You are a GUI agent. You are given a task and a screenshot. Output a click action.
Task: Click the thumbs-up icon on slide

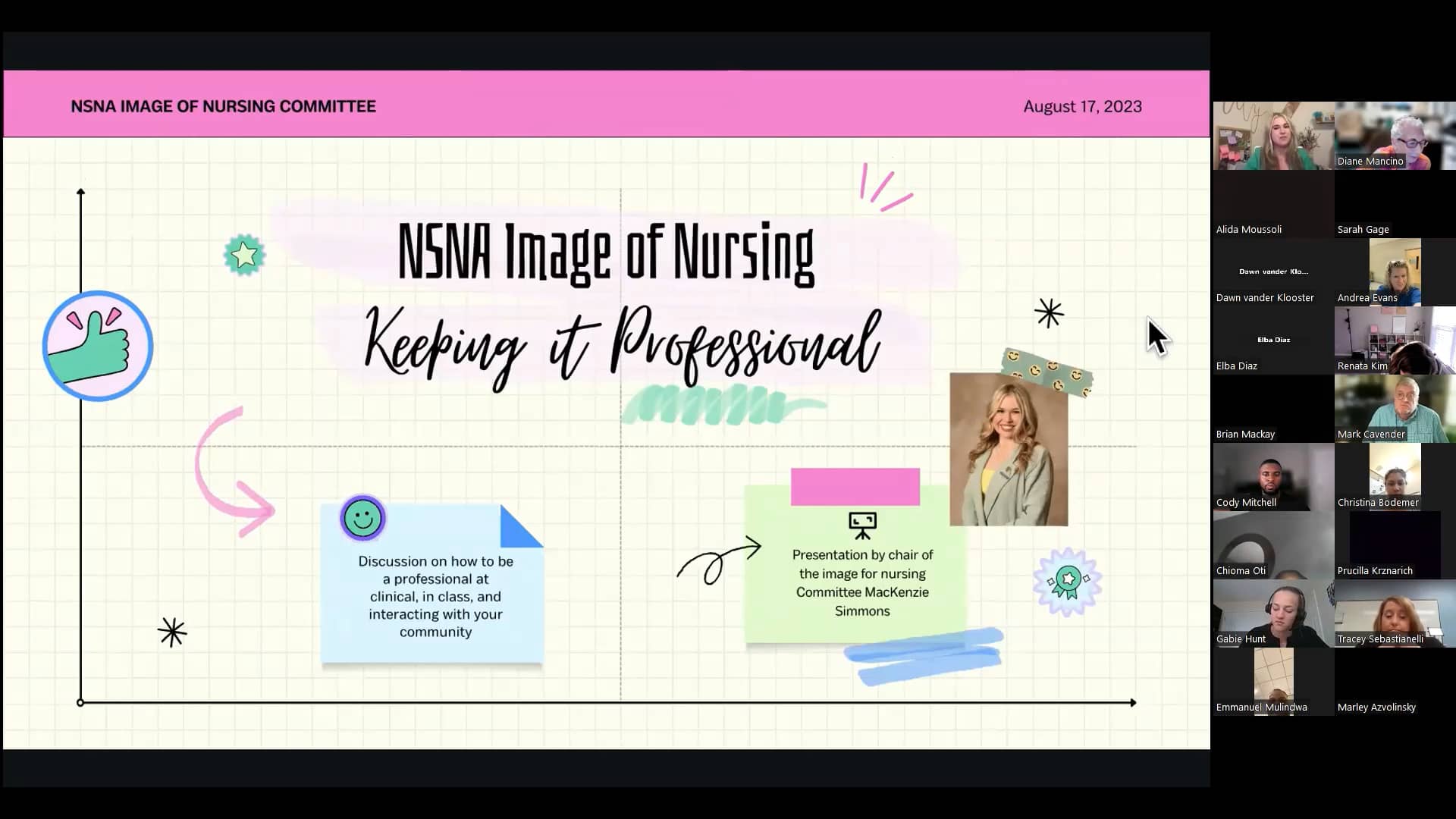point(98,346)
